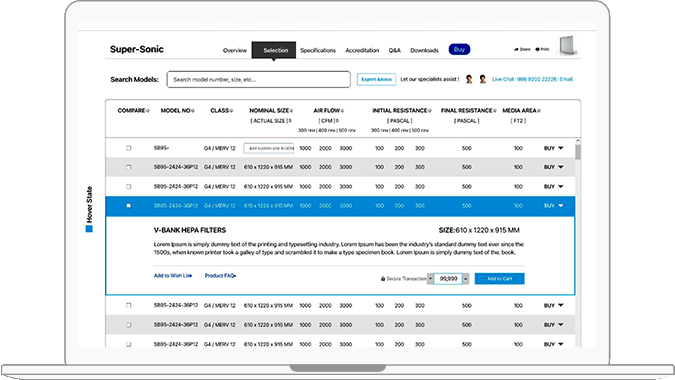
Task: Tick compare checkbox in gray row below 5895-
Action: point(128,167)
